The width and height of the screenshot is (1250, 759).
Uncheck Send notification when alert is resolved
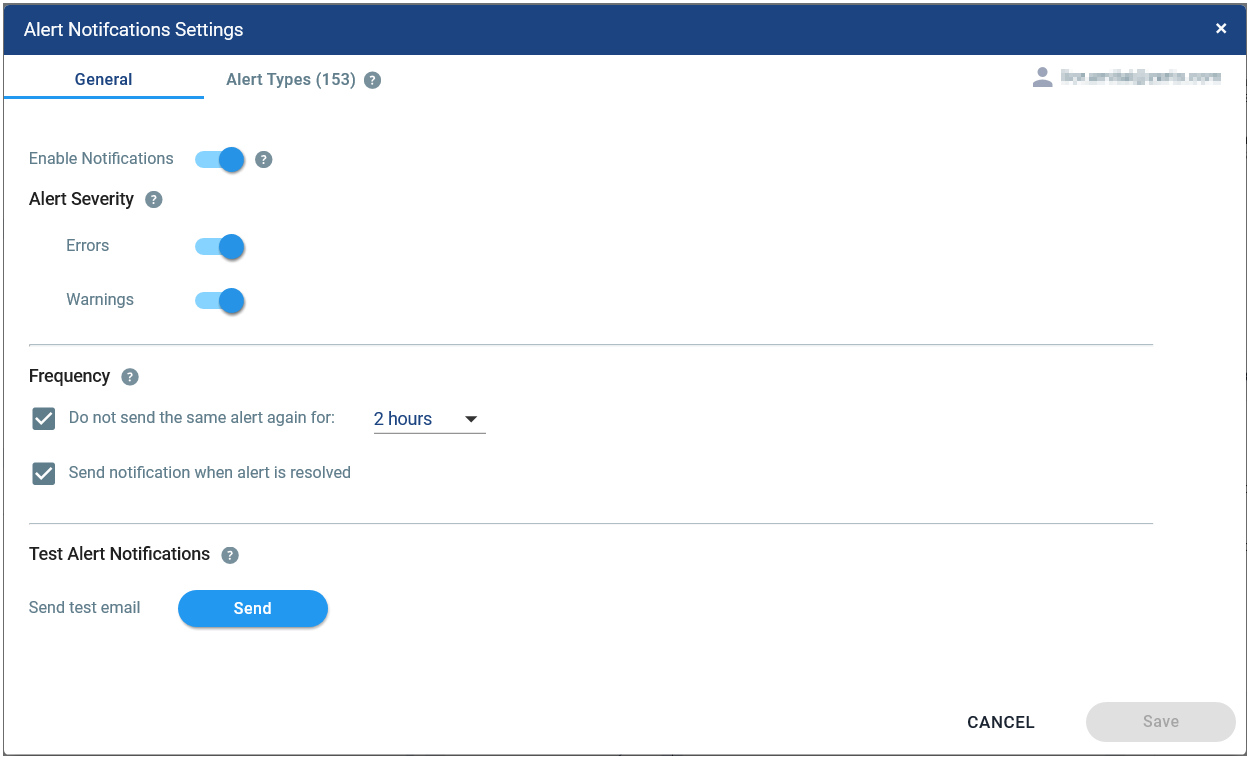[x=44, y=473]
